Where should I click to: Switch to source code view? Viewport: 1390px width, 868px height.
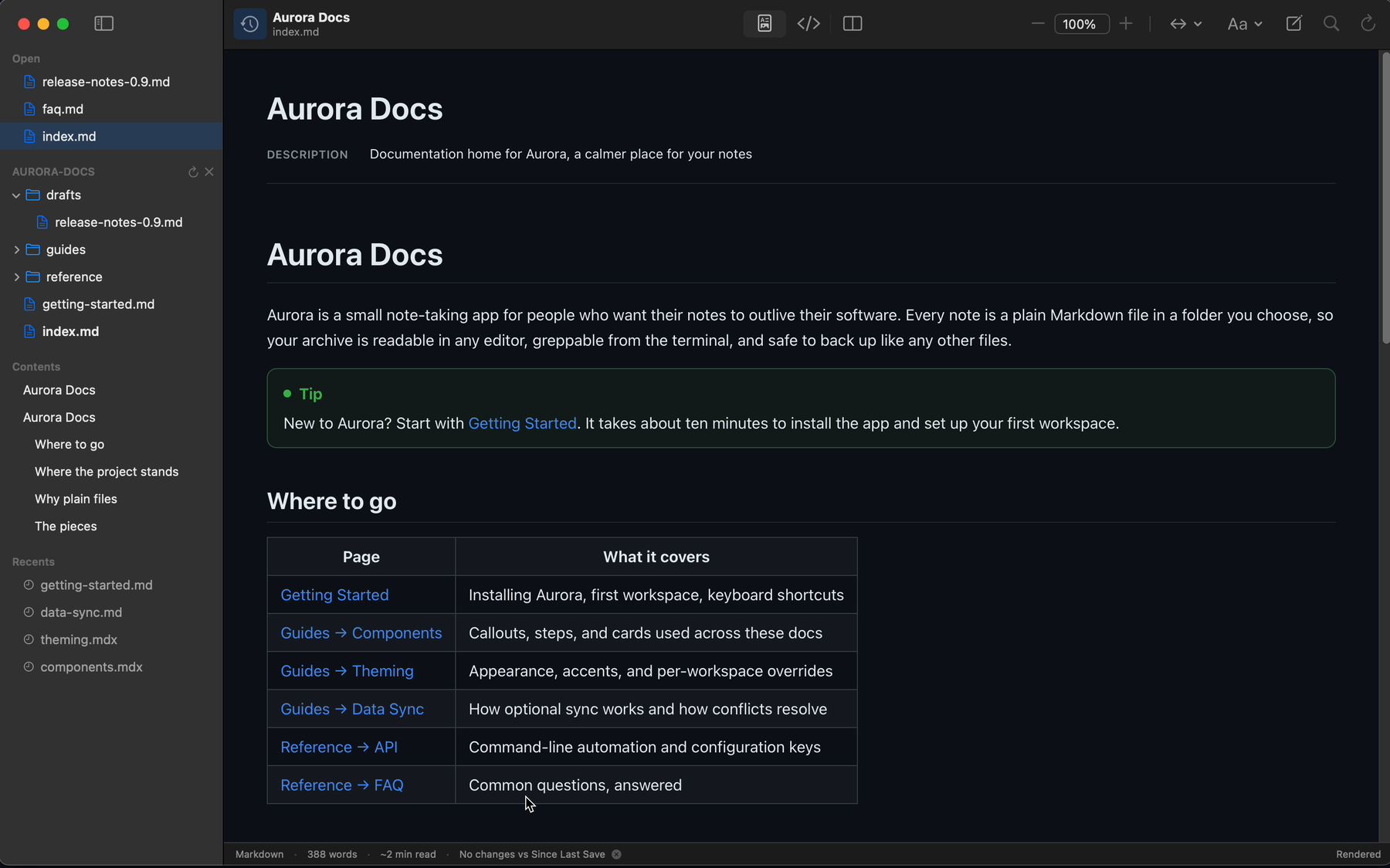(x=809, y=24)
